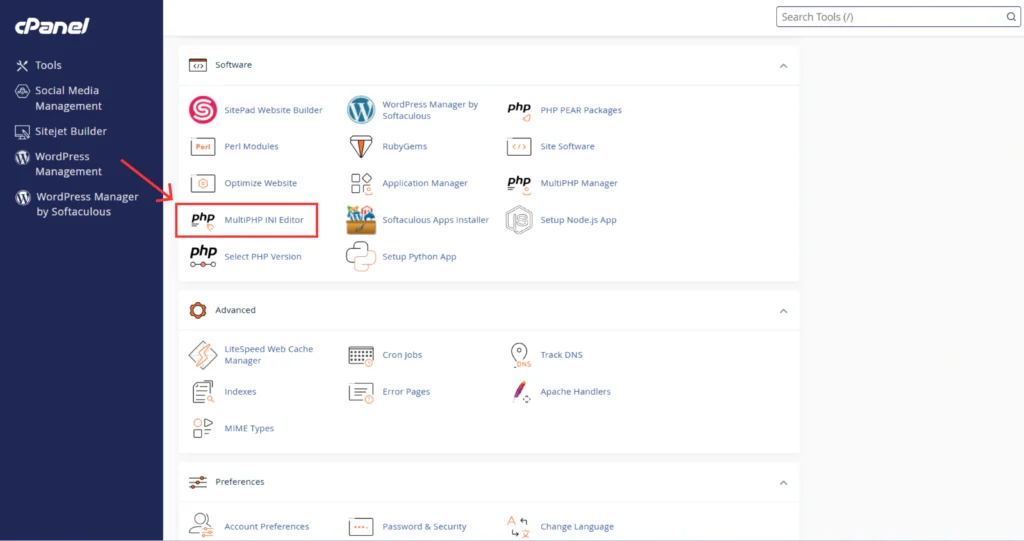Image resolution: width=1024 pixels, height=541 pixels.
Task: Open the PHP PEAR Packages icon
Action: (x=519, y=110)
